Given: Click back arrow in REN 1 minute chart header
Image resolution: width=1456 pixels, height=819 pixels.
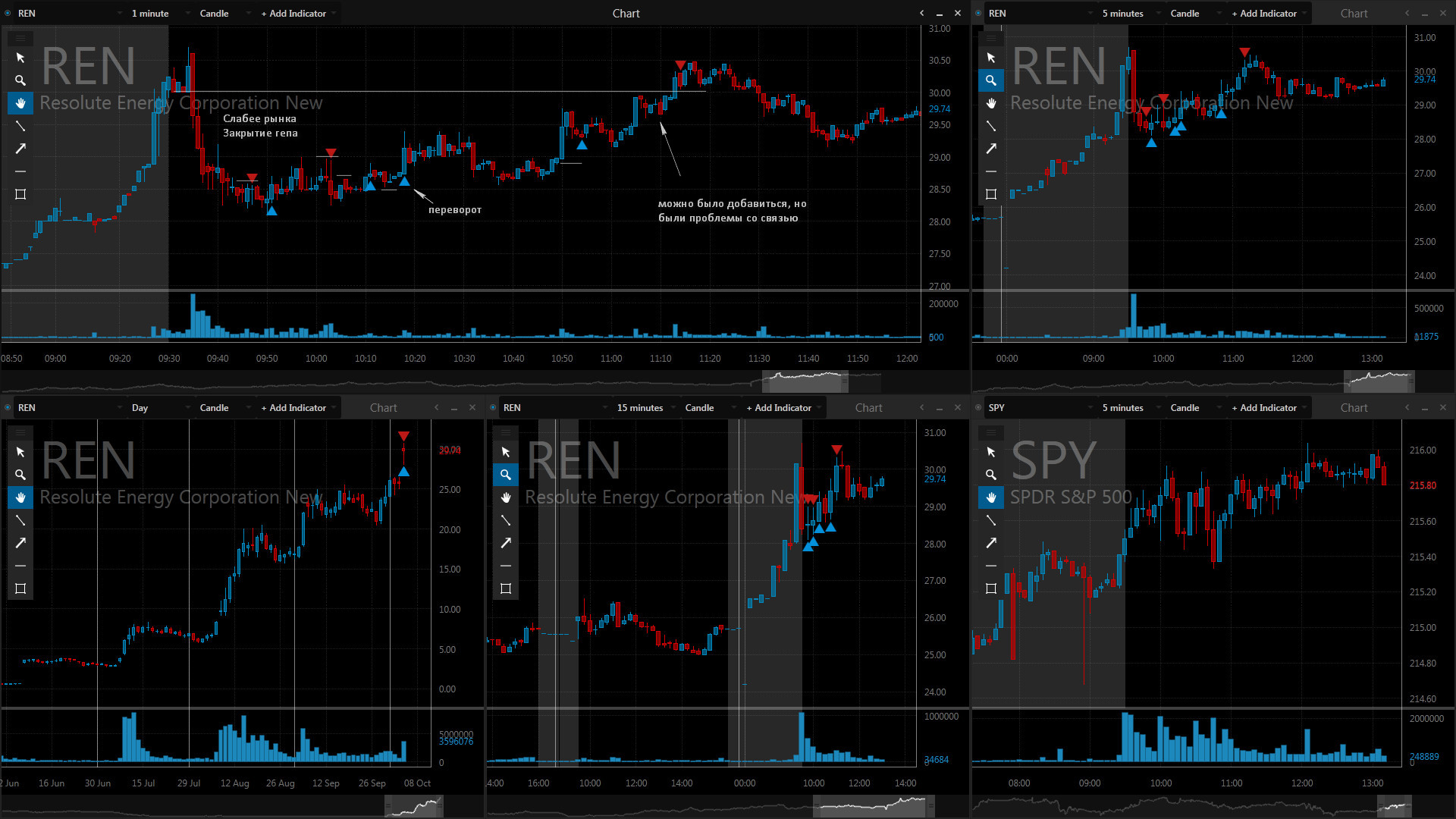Looking at the screenshot, I should [922, 14].
